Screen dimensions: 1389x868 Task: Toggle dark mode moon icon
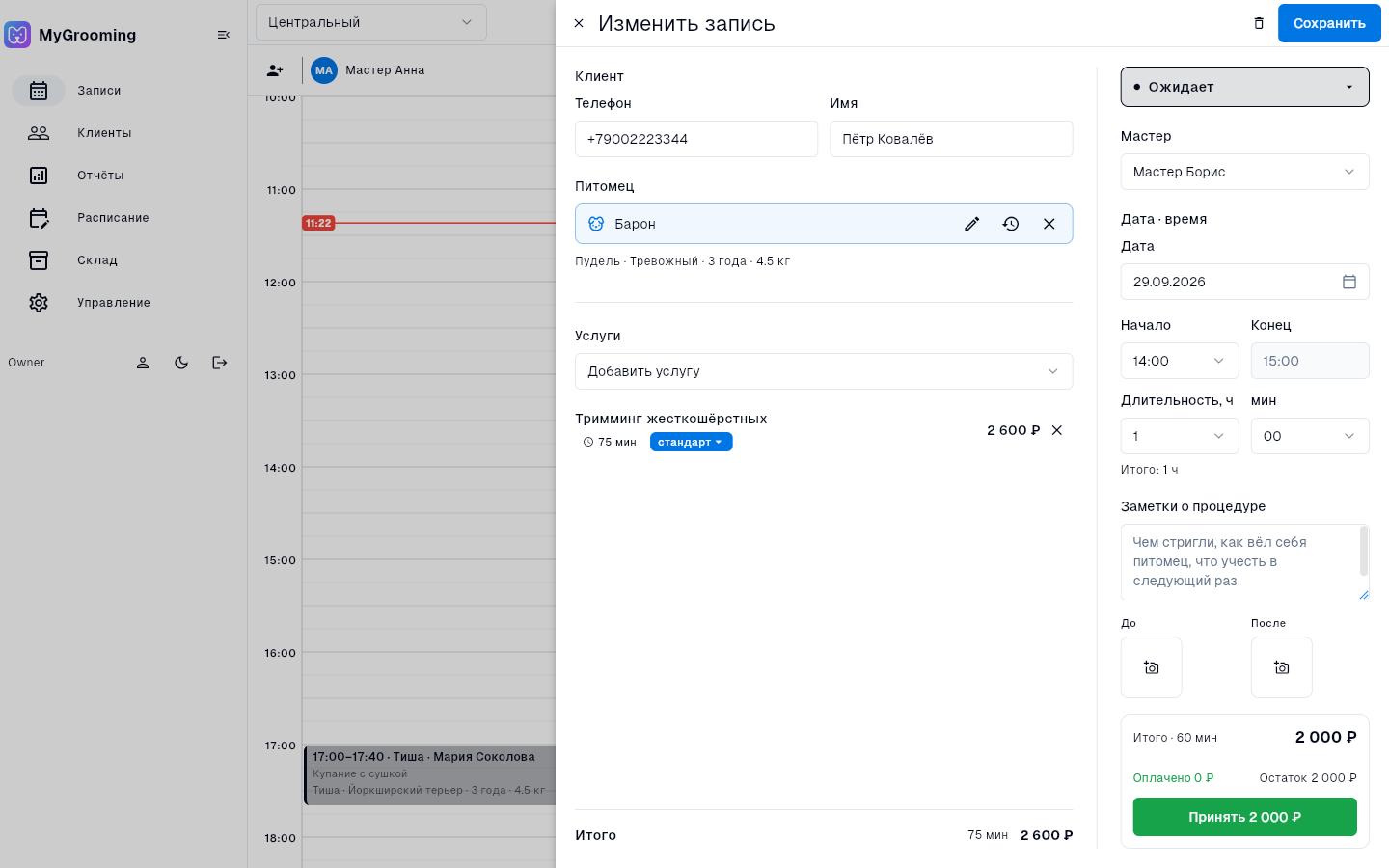click(x=181, y=363)
